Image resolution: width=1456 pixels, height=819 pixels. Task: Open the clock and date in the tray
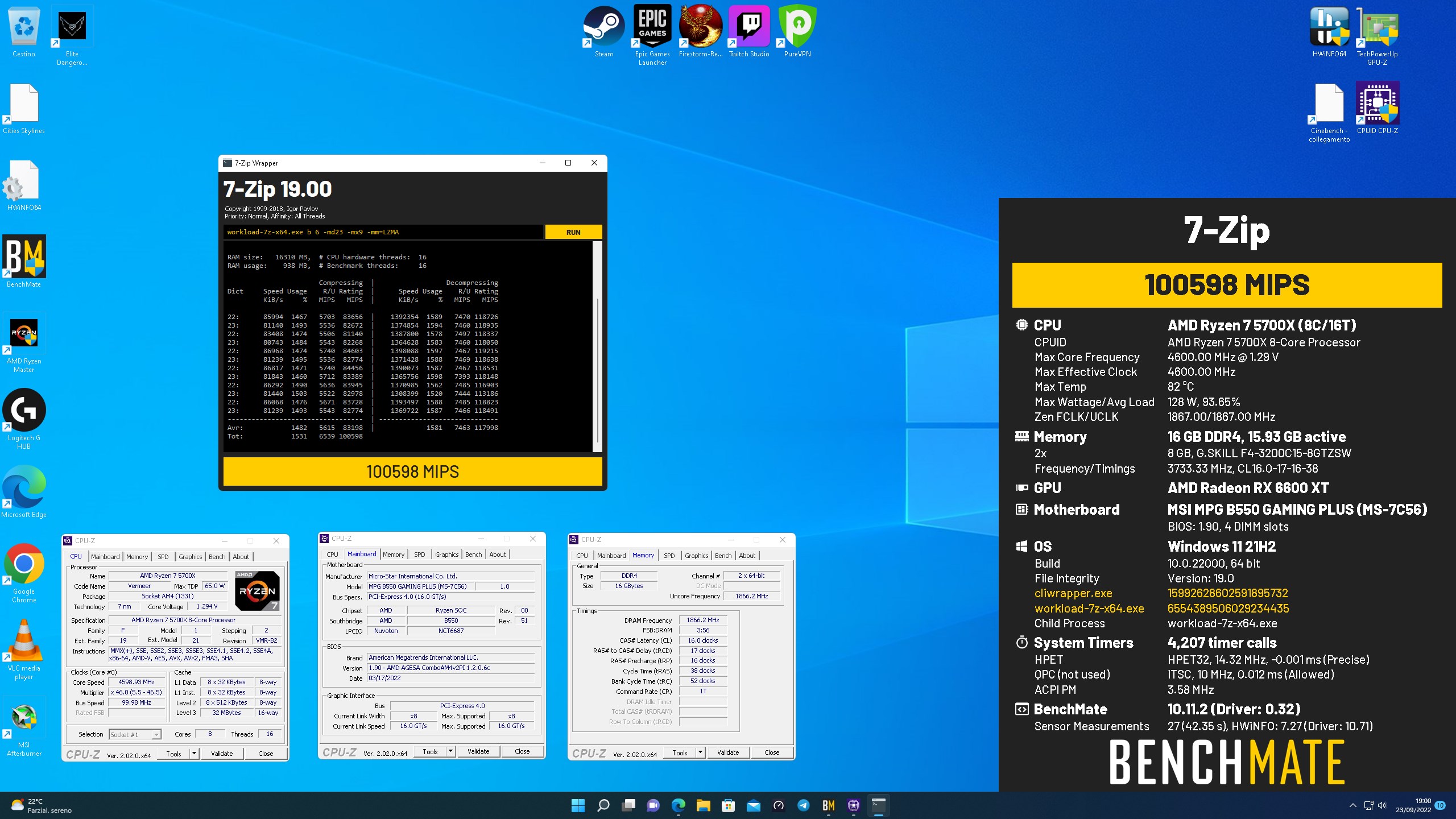pos(1413,805)
